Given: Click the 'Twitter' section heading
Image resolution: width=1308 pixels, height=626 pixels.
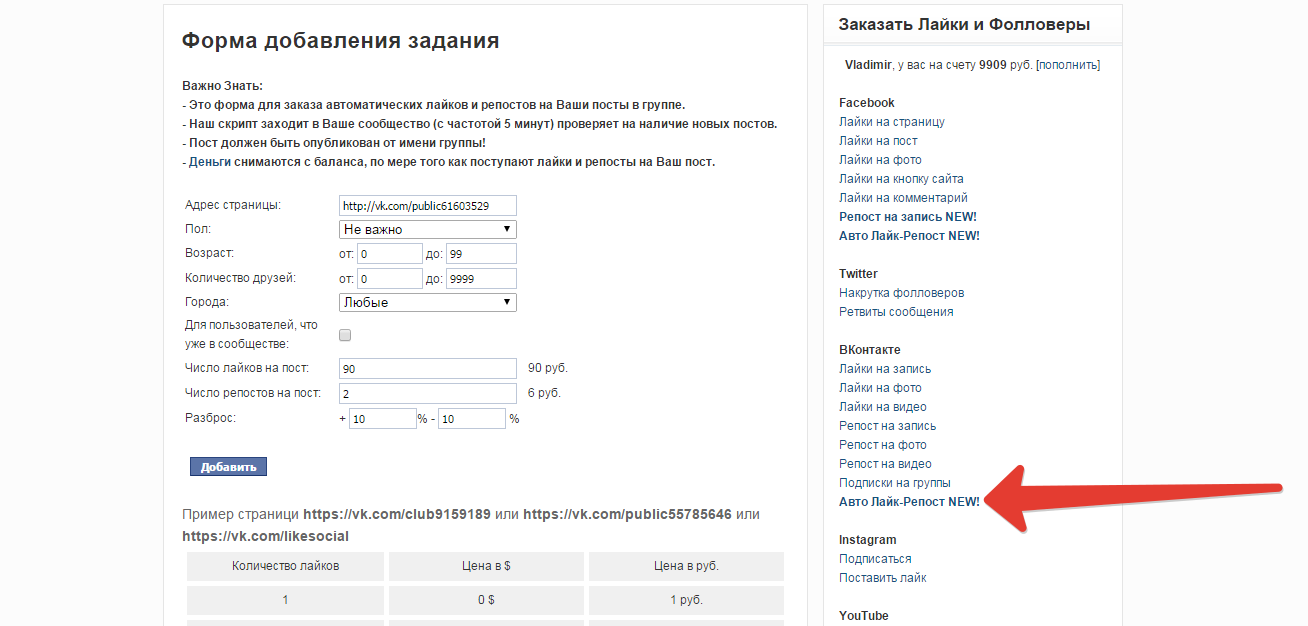Looking at the screenshot, I should coord(858,274).
